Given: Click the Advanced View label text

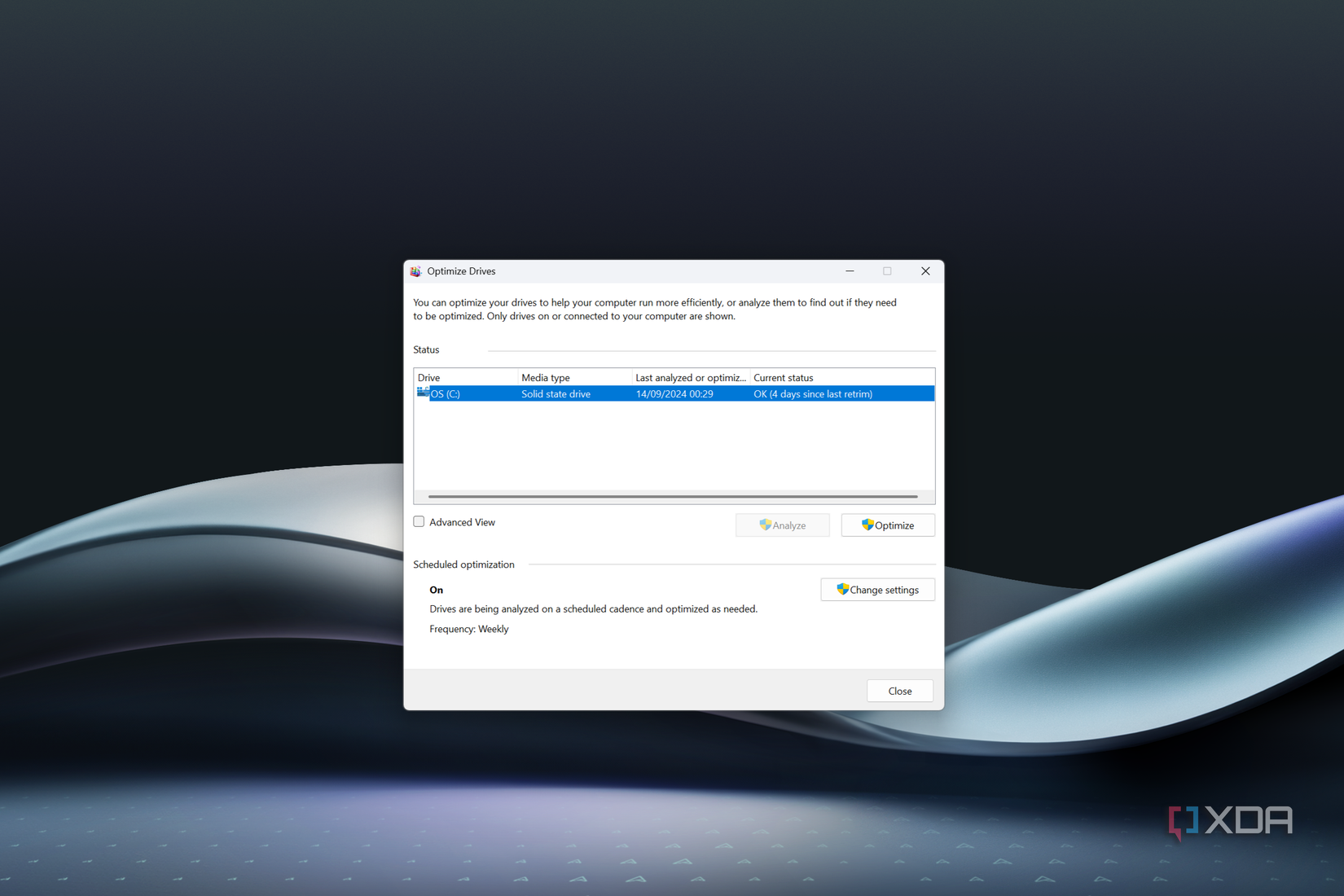Looking at the screenshot, I should [463, 521].
